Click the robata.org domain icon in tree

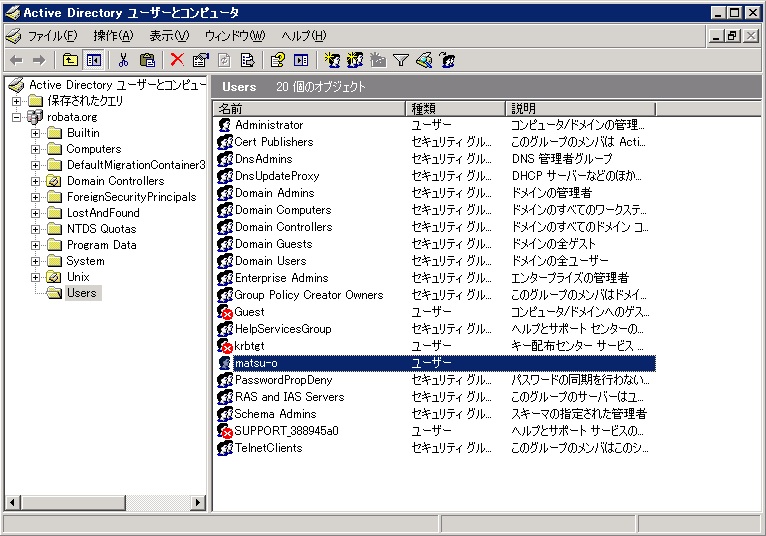tap(35, 117)
